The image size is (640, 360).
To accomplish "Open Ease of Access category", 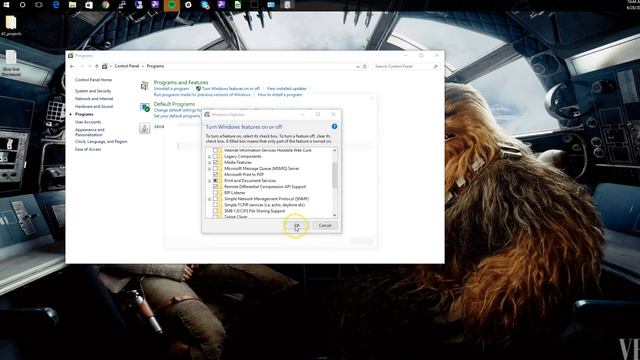I will click(88, 149).
